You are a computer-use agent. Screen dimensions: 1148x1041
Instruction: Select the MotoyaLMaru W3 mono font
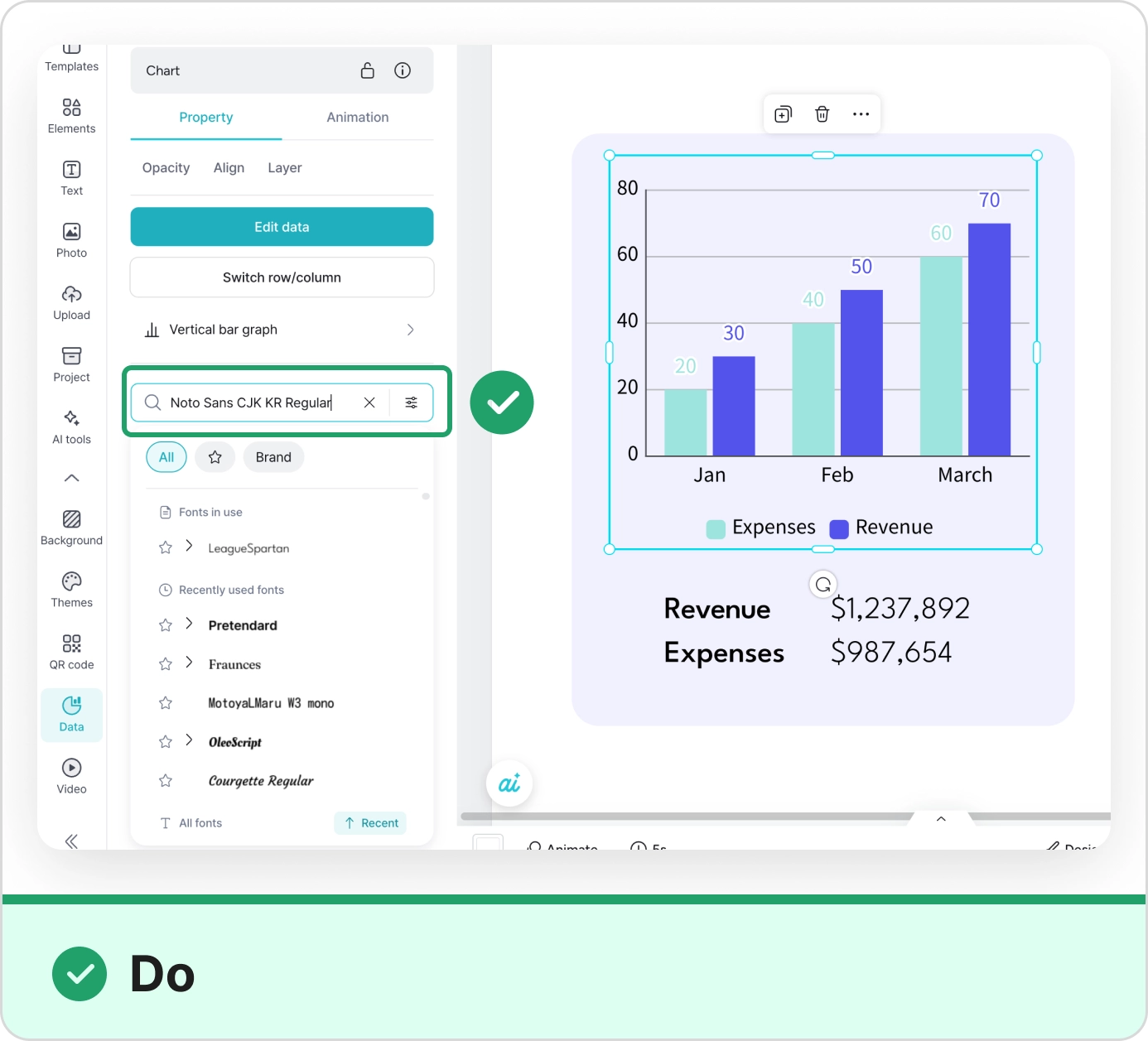click(271, 703)
